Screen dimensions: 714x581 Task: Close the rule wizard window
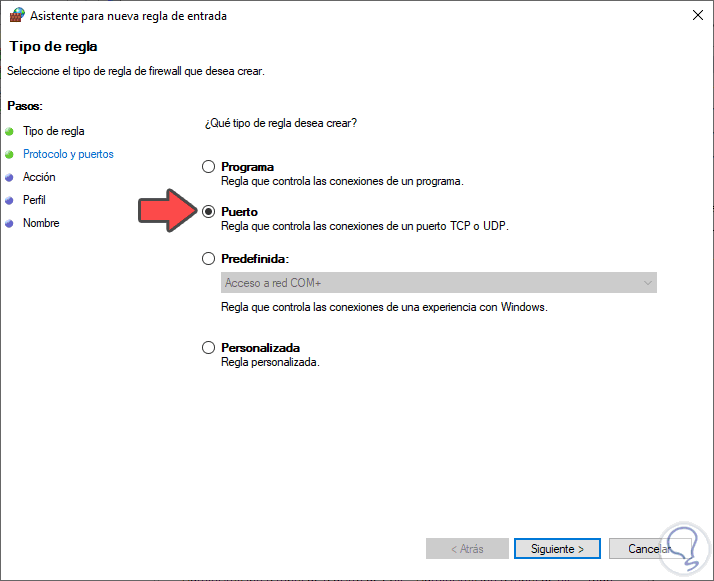[695, 16]
